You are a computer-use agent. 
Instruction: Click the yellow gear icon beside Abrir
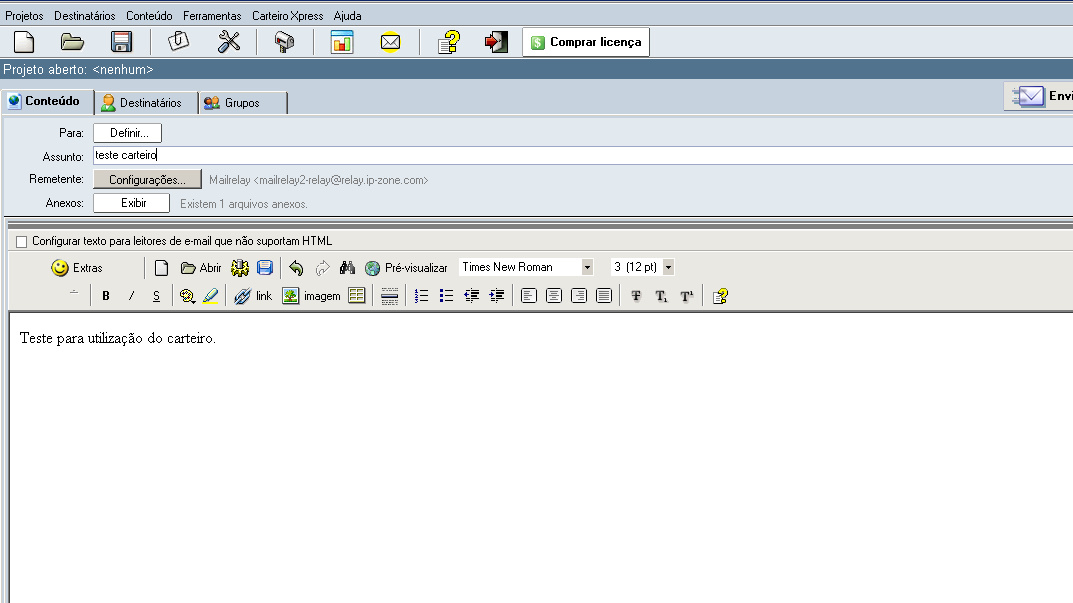click(x=240, y=268)
